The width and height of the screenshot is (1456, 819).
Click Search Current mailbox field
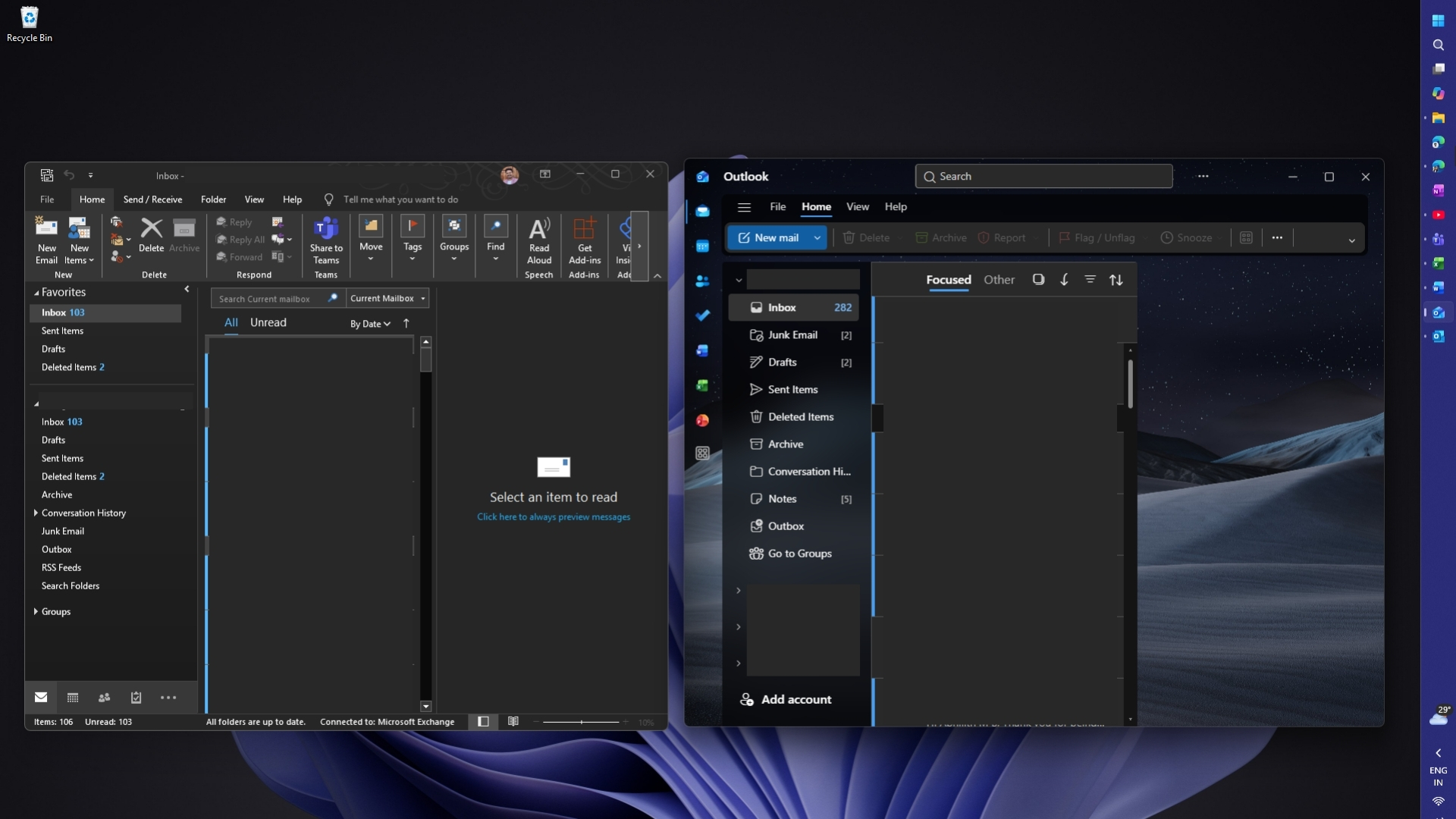[278, 299]
